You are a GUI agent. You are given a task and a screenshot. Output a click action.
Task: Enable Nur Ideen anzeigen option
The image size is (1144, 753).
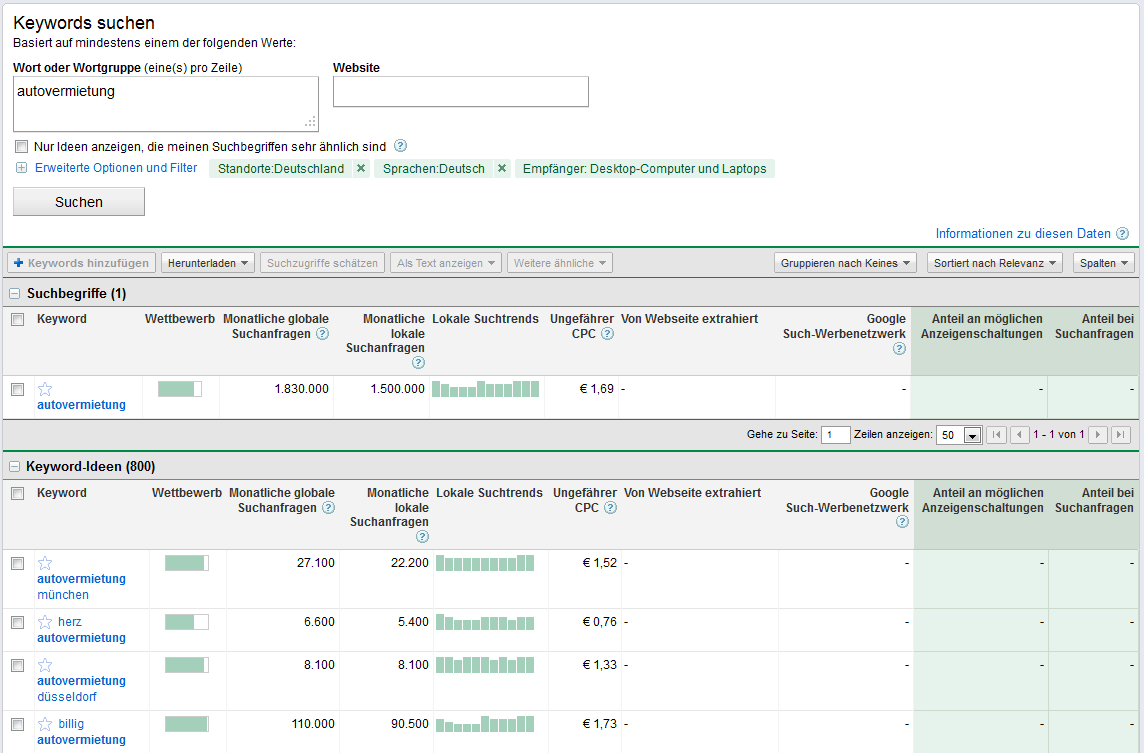coord(21,147)
